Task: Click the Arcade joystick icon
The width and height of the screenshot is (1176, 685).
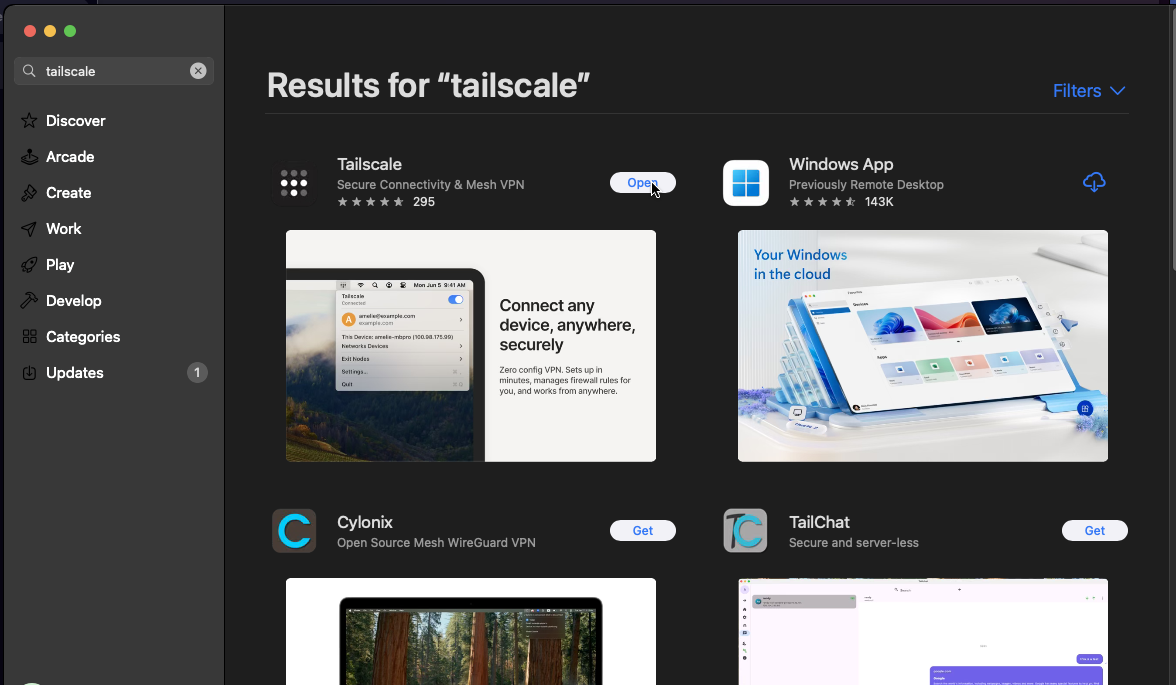Action: [29, 157]
